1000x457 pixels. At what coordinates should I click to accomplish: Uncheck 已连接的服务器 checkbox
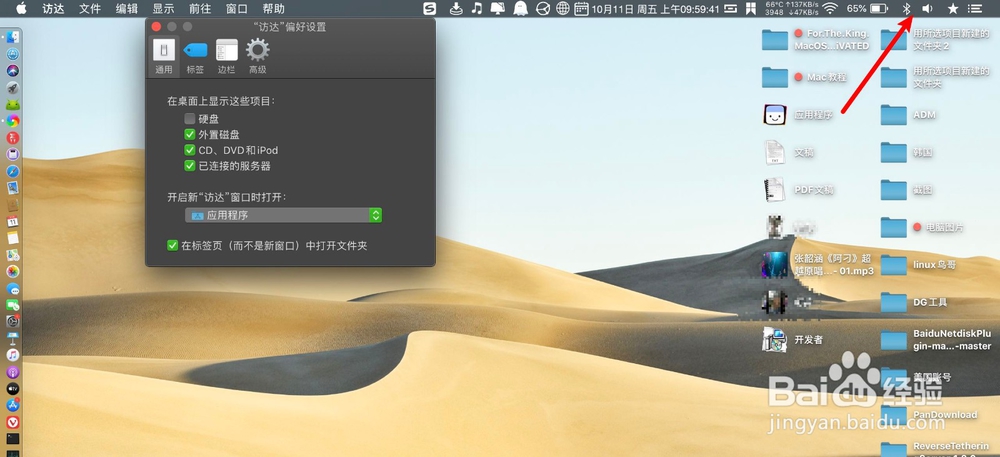click(189, 166)
